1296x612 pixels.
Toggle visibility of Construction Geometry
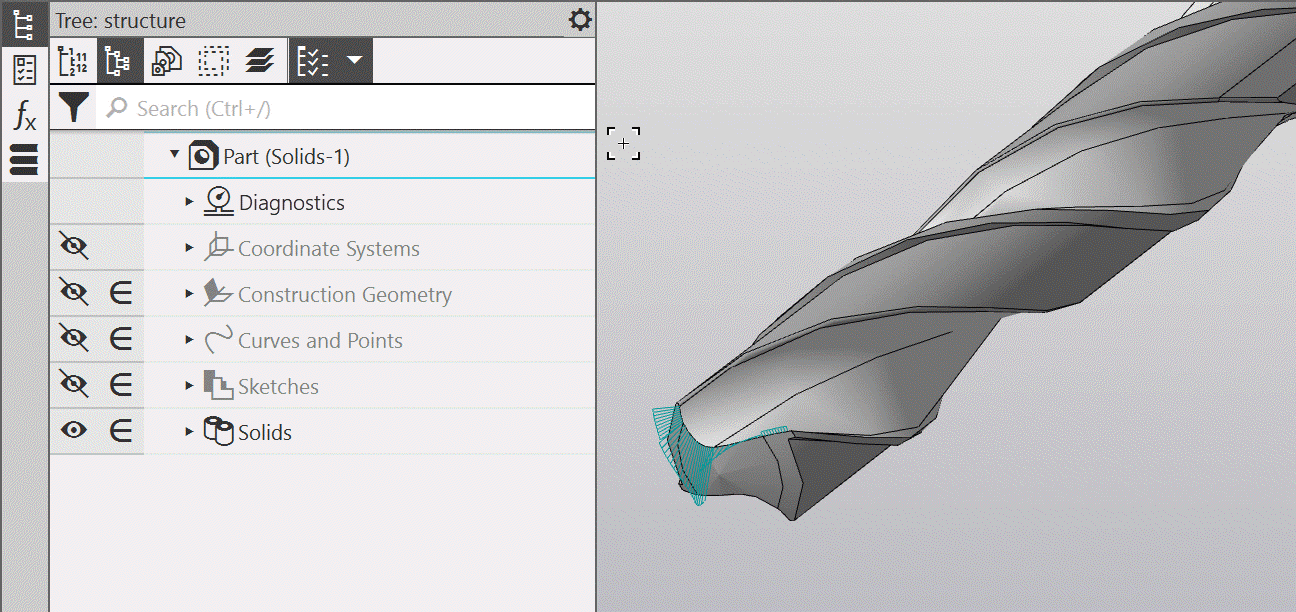74,294
